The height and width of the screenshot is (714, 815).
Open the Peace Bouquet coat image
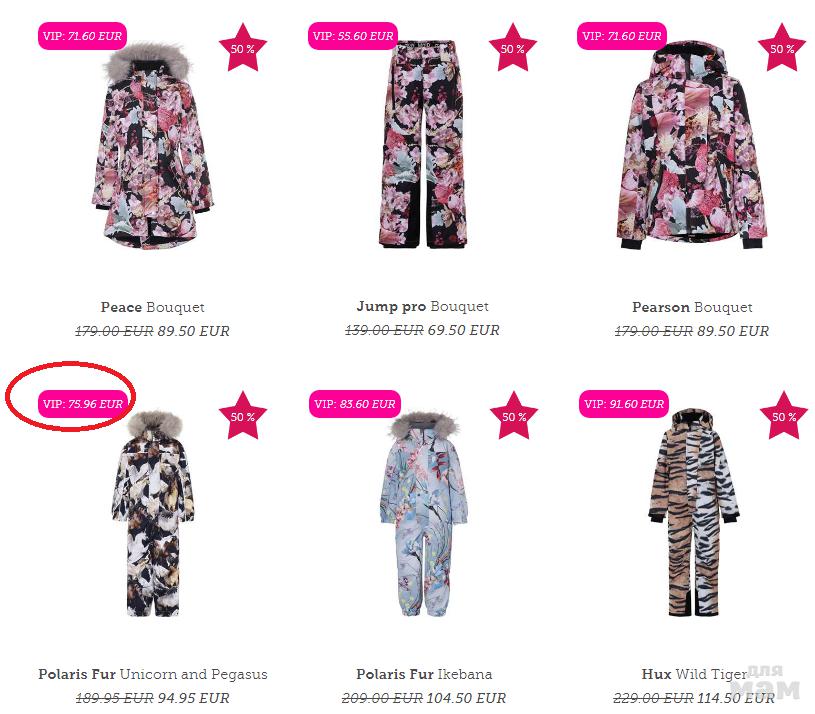tap(152, 146)
